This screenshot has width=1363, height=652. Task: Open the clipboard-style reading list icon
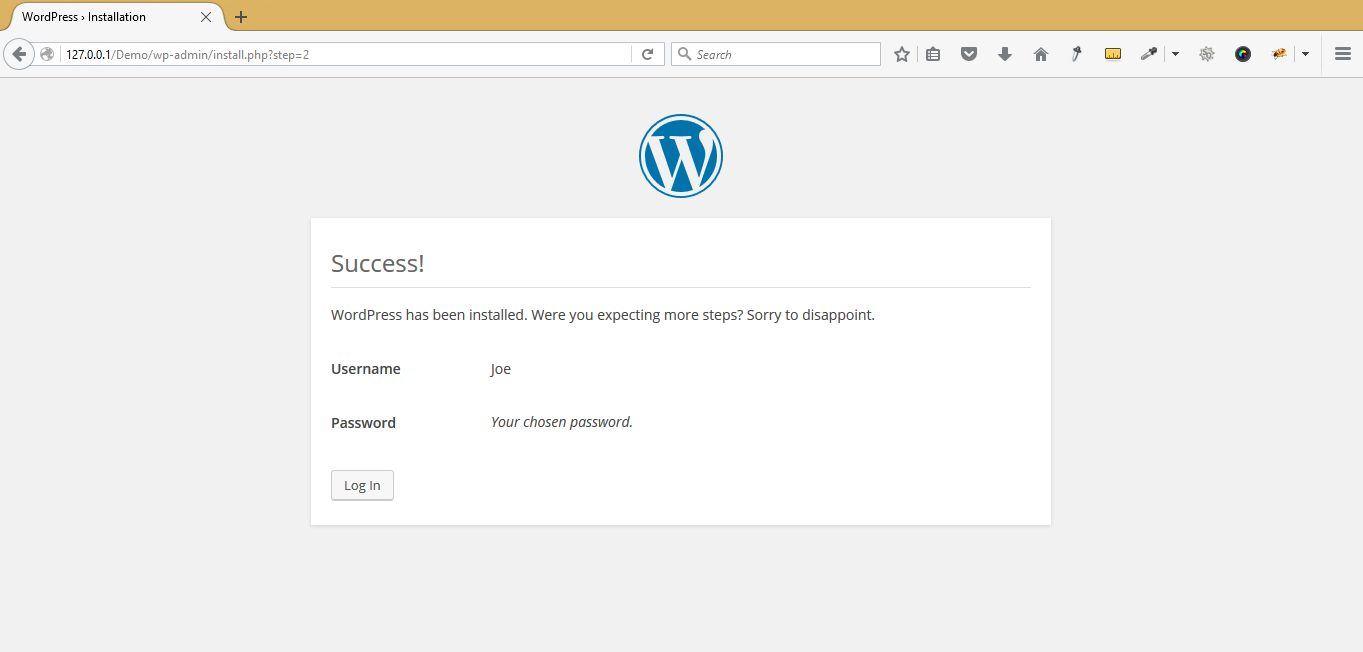tap(933, 53)
